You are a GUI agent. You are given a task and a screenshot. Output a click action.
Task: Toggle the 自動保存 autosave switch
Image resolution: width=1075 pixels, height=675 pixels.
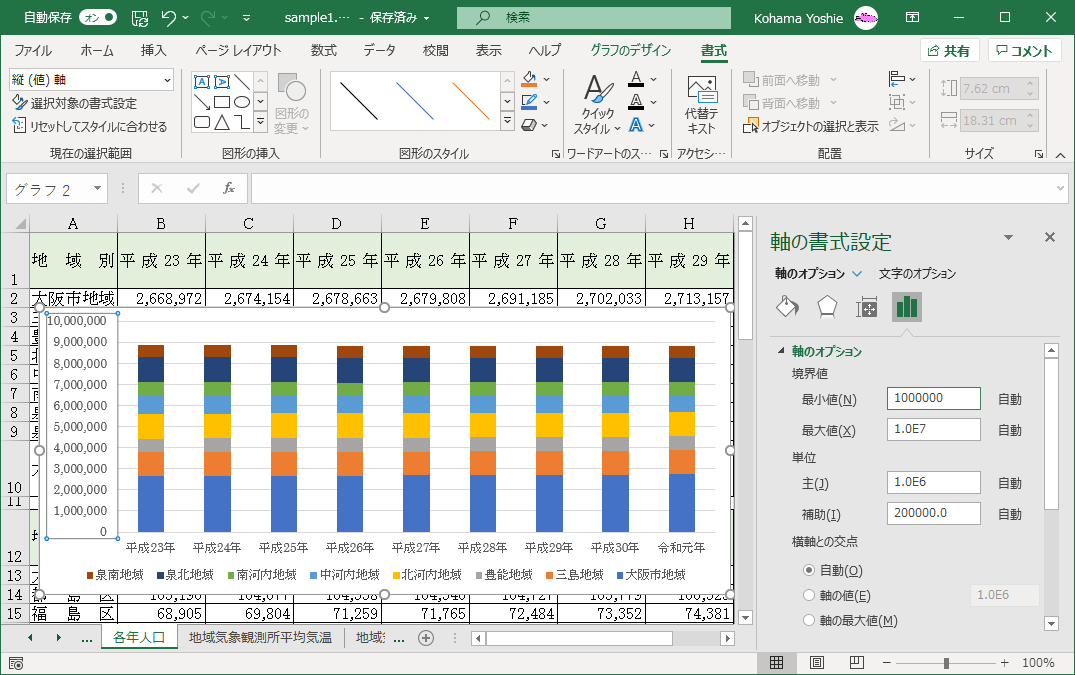(x=97, y=17)
